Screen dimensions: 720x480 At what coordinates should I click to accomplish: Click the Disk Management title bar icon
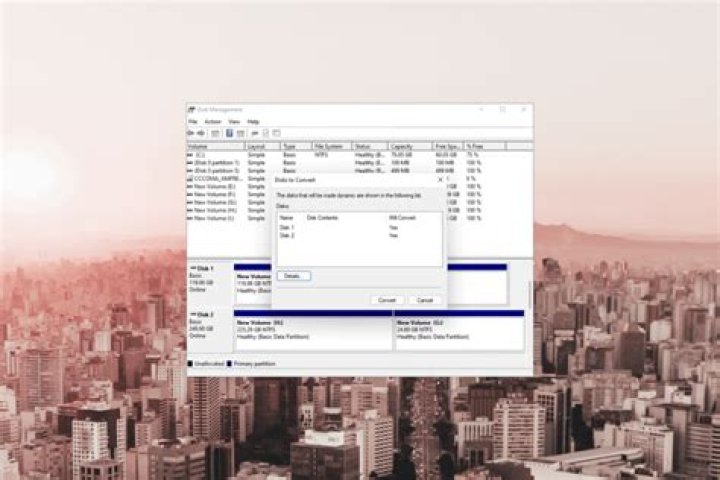tap(191, 109)
